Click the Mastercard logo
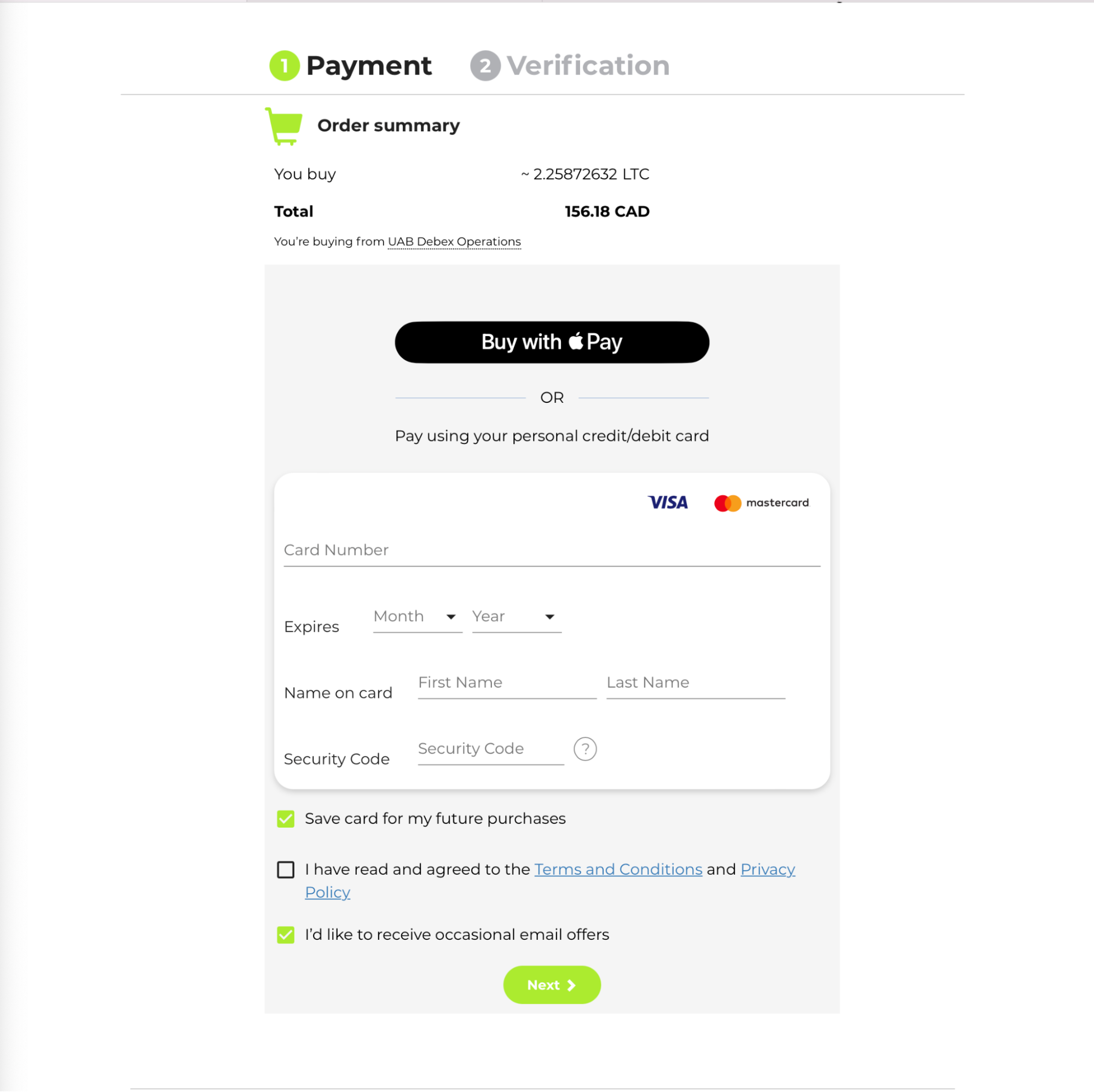Image resolution: width=1094 pixels, height=1092 pixels. [x=762, y=503]
